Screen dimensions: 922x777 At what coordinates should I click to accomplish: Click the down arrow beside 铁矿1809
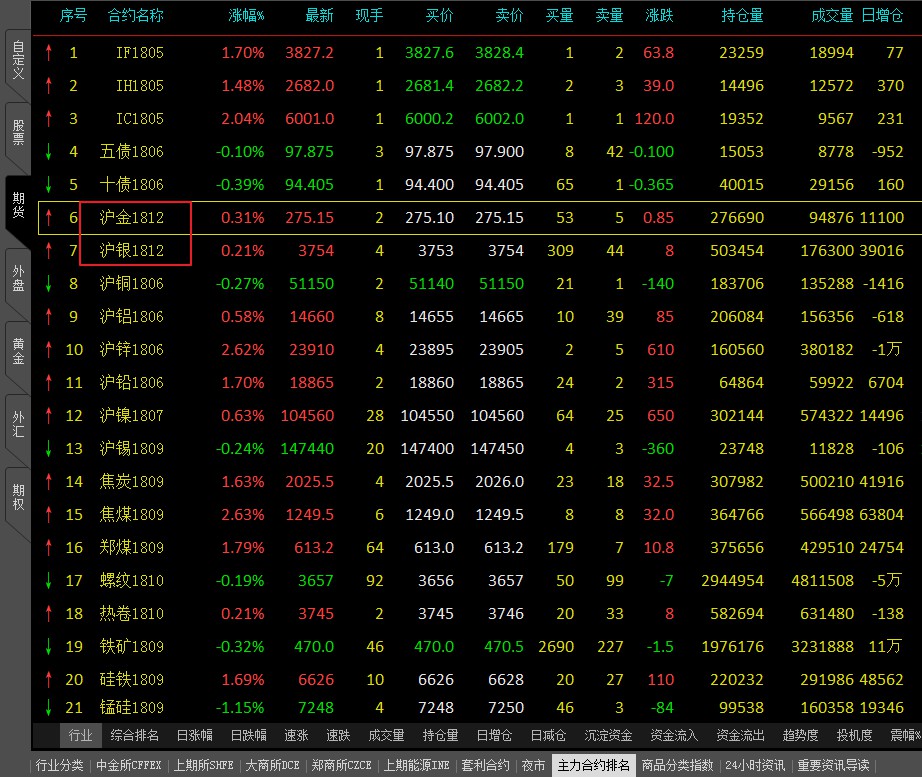(x=49, y=647)
